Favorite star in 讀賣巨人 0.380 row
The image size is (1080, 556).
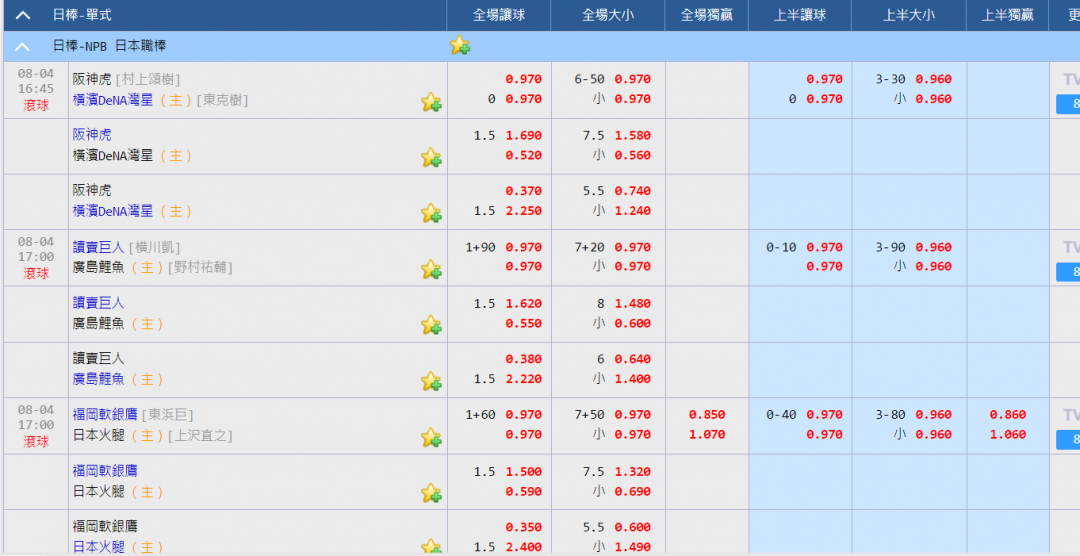[x=431, y=381]
